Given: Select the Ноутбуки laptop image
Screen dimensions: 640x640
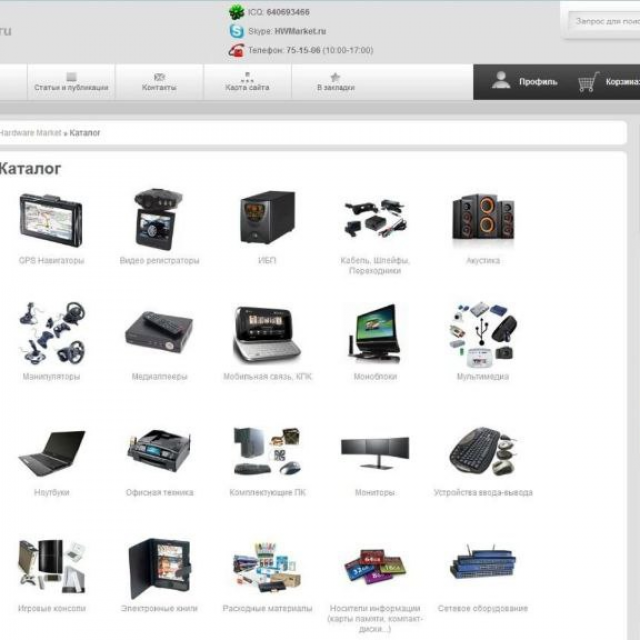Looking at the screenshot, I should coord(52,453).
